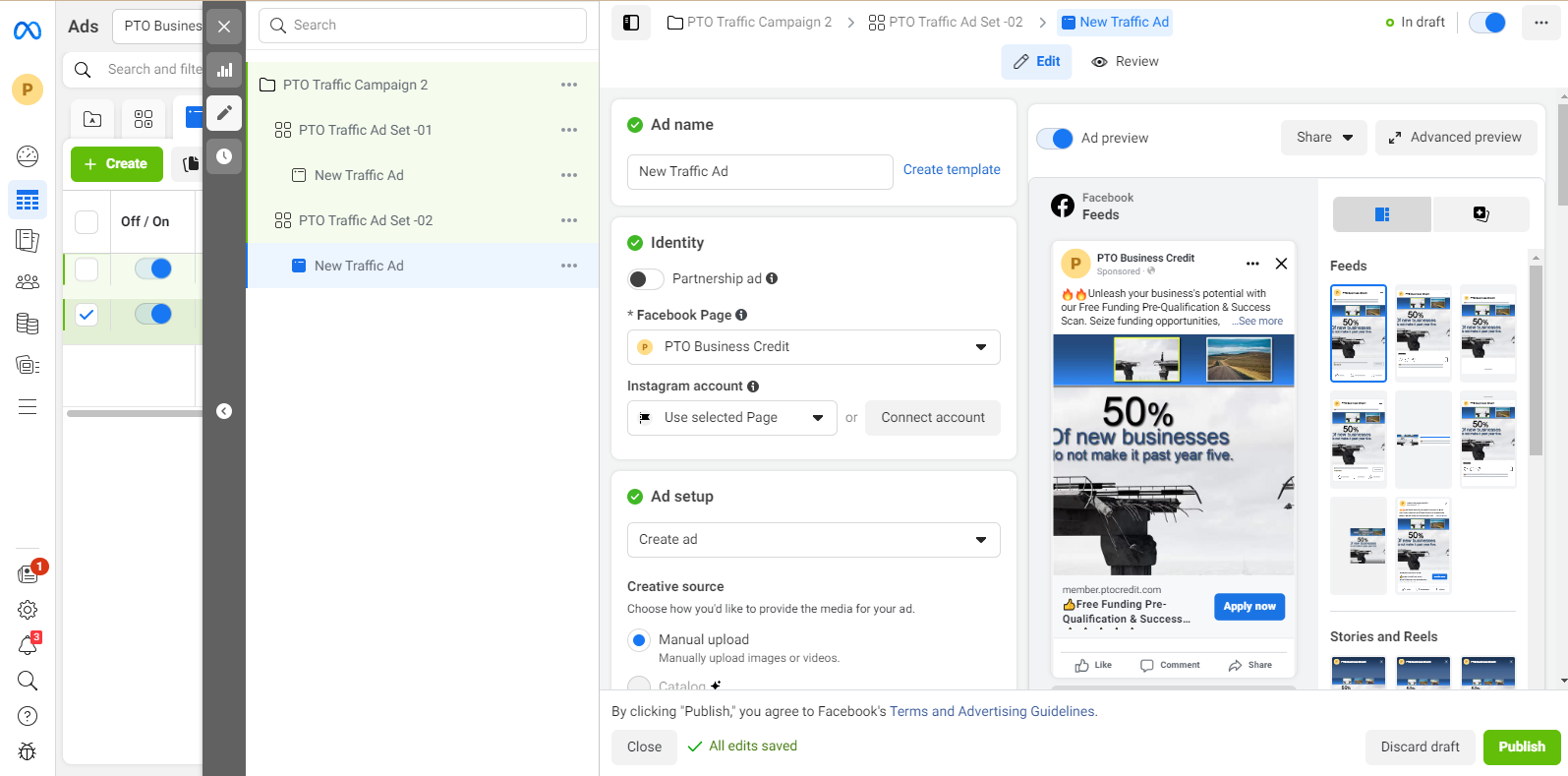Open the Help question mark icon
The image size is (1568, 776).
coord(28,716)
